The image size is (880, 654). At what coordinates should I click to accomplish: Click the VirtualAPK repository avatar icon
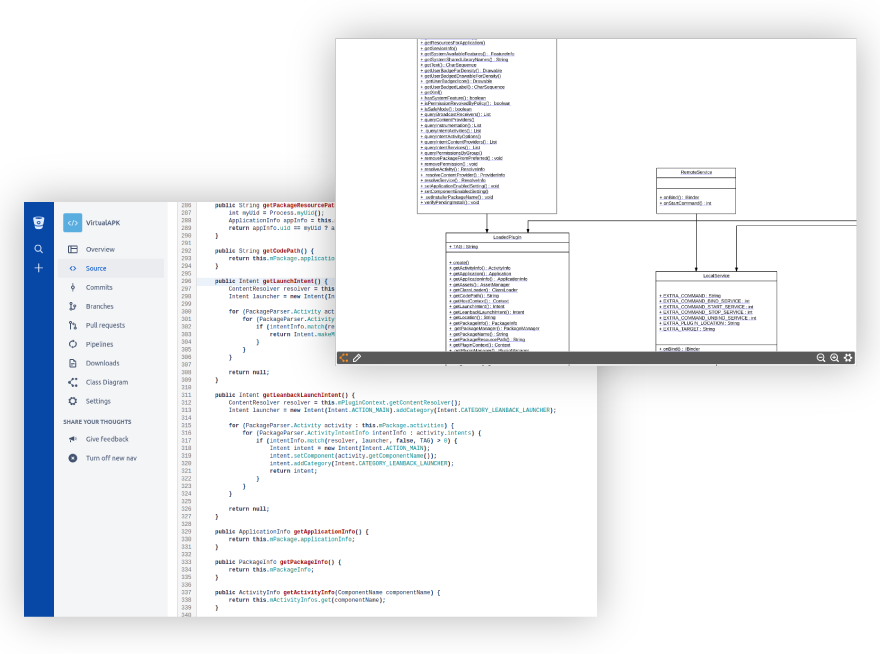click(72, 223)
